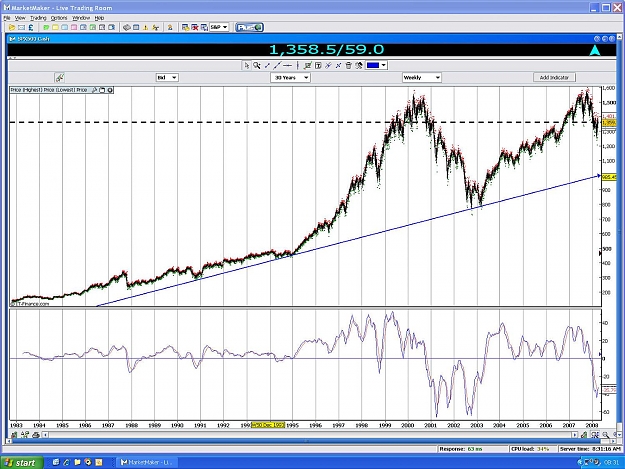Click the yellow window icon in toolbar
The image size is (625, 469).
(x=55, y=27)
